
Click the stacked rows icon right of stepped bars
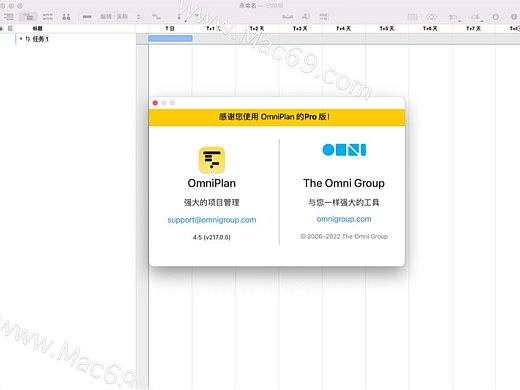tap(324, 17)
